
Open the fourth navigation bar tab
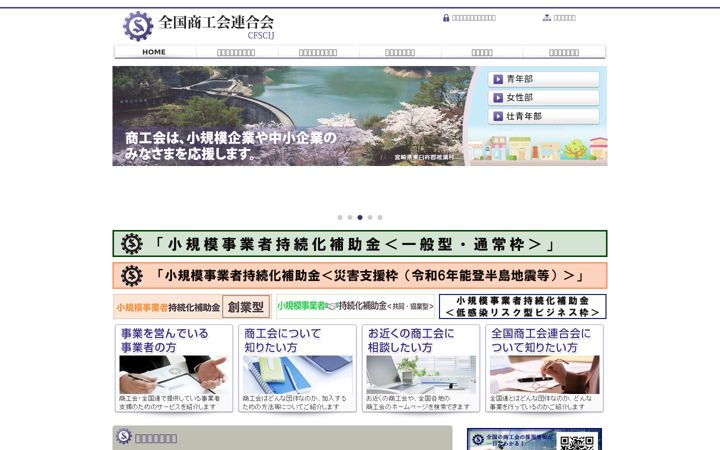(400, 52)
